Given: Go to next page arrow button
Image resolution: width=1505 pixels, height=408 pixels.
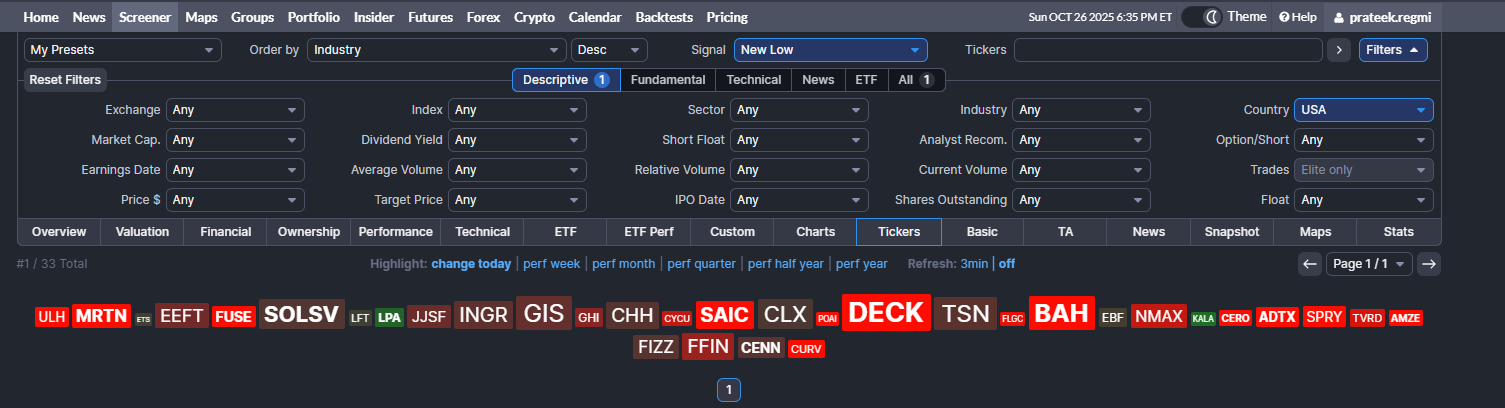Looking at the screenshot, I should pyautogui.click(x=1429, y=264).
